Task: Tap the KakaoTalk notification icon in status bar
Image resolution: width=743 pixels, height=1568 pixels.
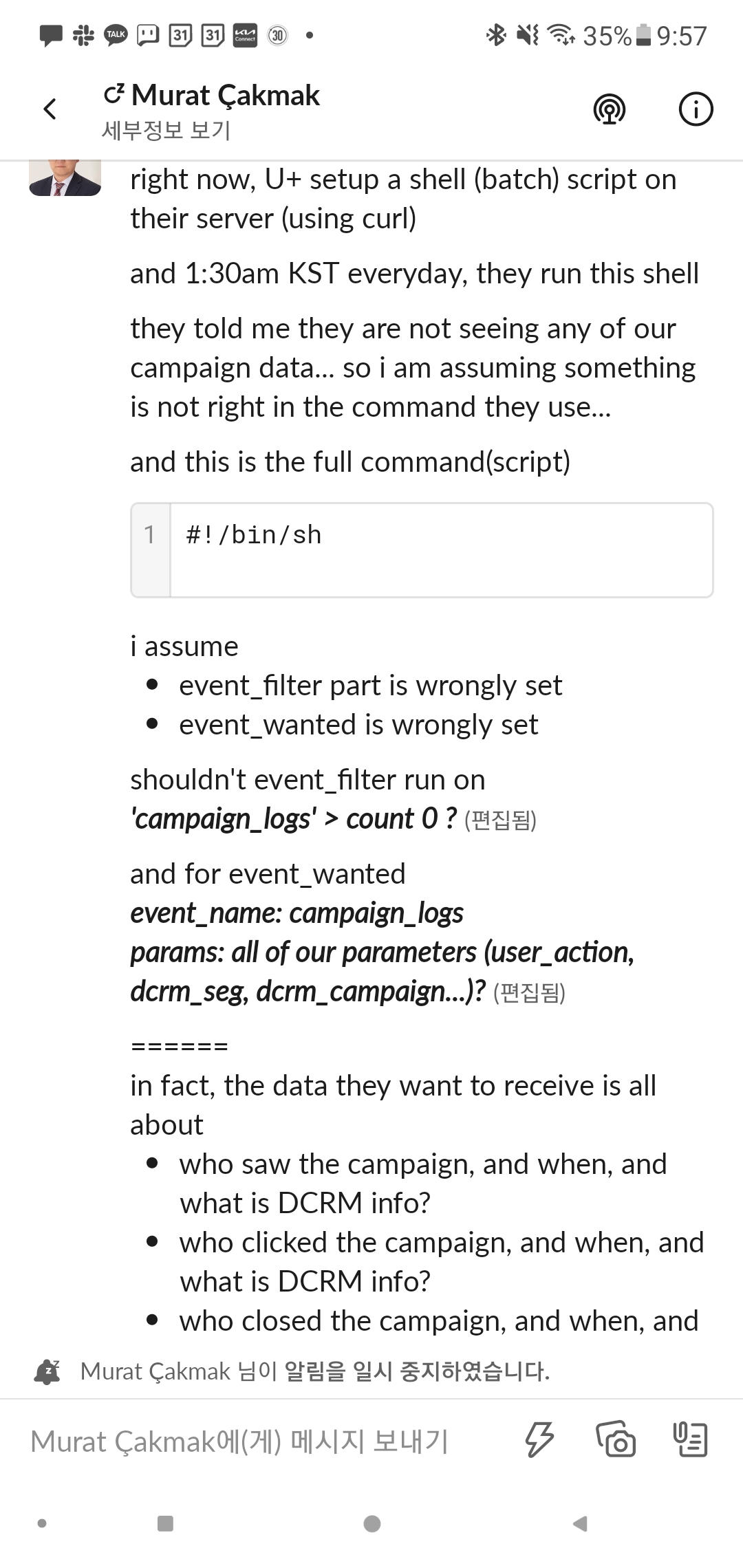Action: pyautogui.click(x=116, y=35)
